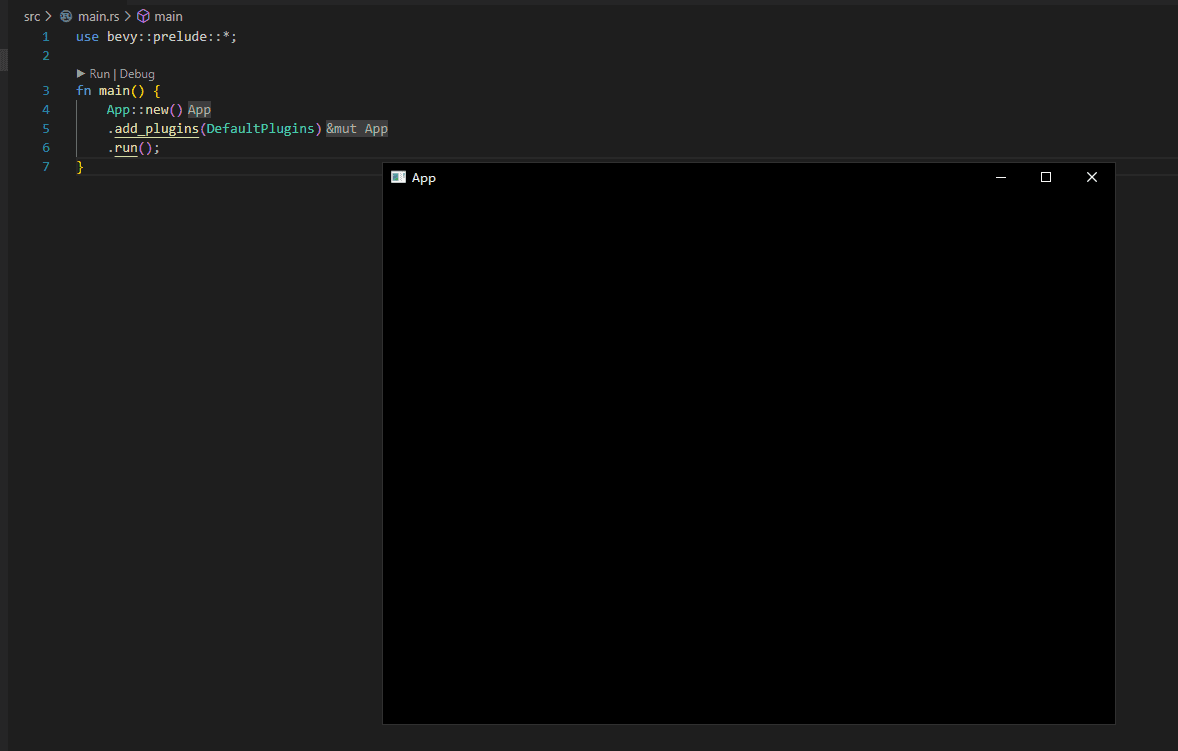Start debugging via Debug code lens

(137, 74)
